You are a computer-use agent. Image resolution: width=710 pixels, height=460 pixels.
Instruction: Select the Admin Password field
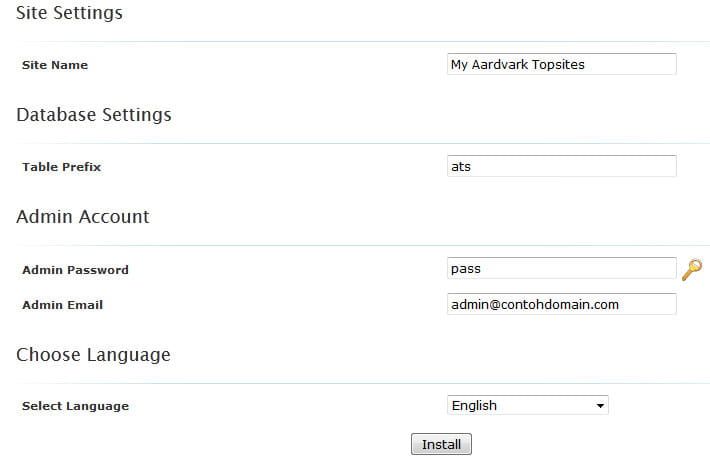coord(562,269)
